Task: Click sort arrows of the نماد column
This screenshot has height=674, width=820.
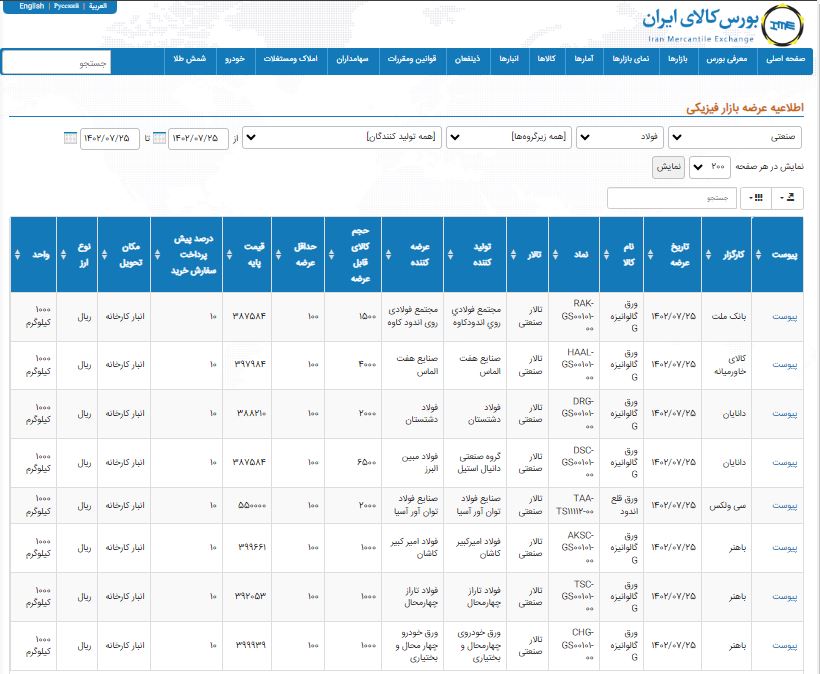Action: click(555, 255)
